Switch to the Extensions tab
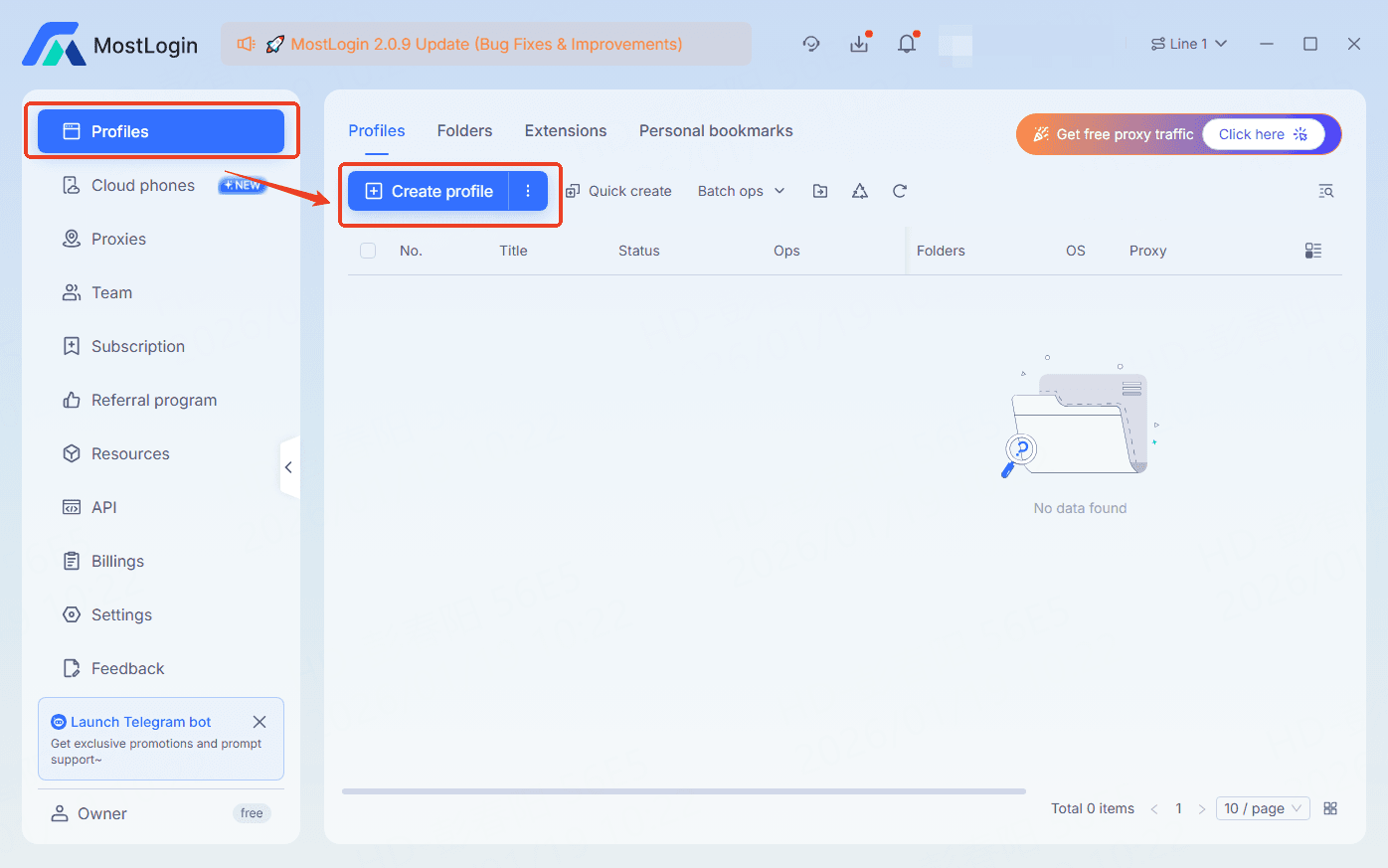This screenshot has width=1388, height=868. [x=565, y=130]
